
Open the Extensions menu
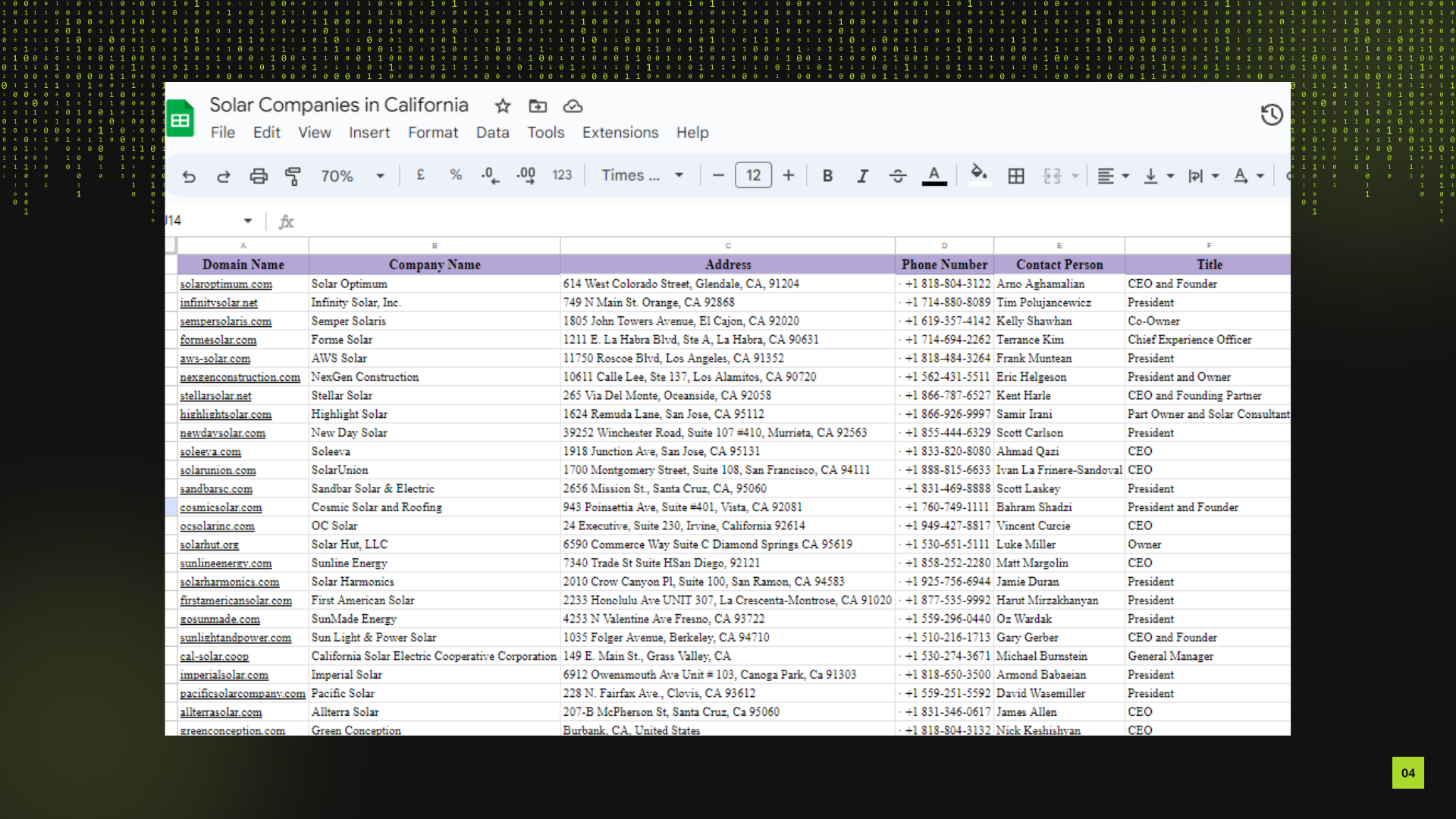coord(620,133)
